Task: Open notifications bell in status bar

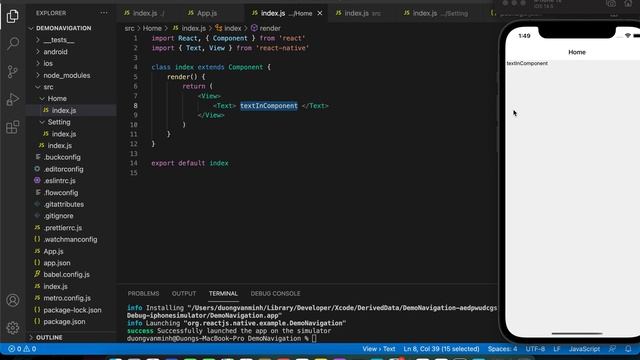Action: point(628,349)
